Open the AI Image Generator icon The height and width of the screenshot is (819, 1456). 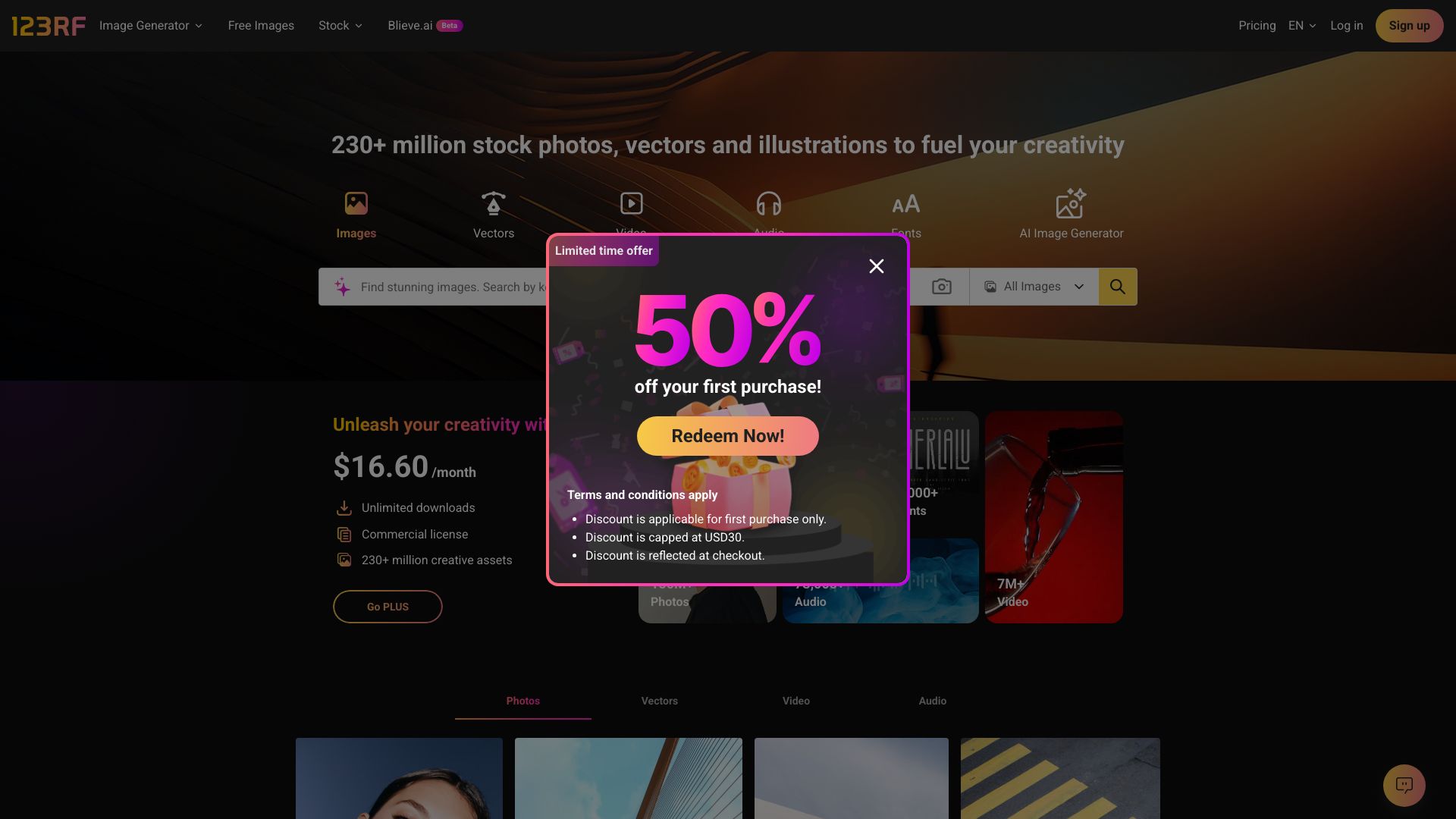tap(1071, 203)
